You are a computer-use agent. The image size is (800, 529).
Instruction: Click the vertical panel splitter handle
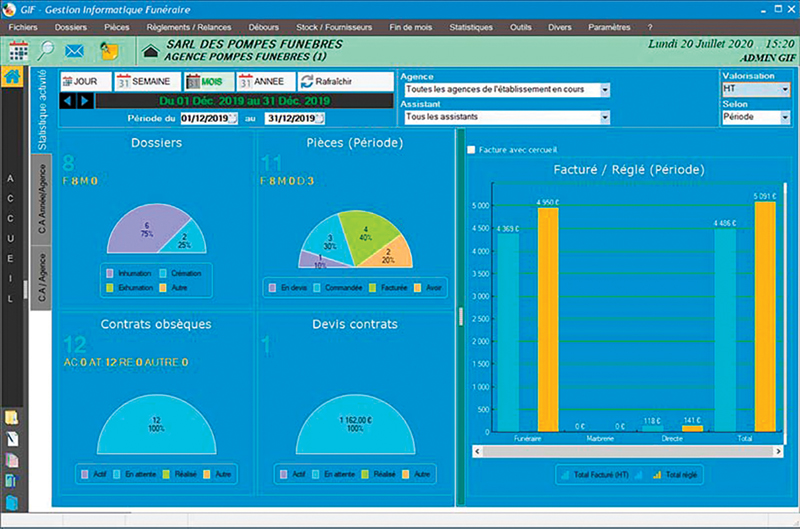click(461, 317)
